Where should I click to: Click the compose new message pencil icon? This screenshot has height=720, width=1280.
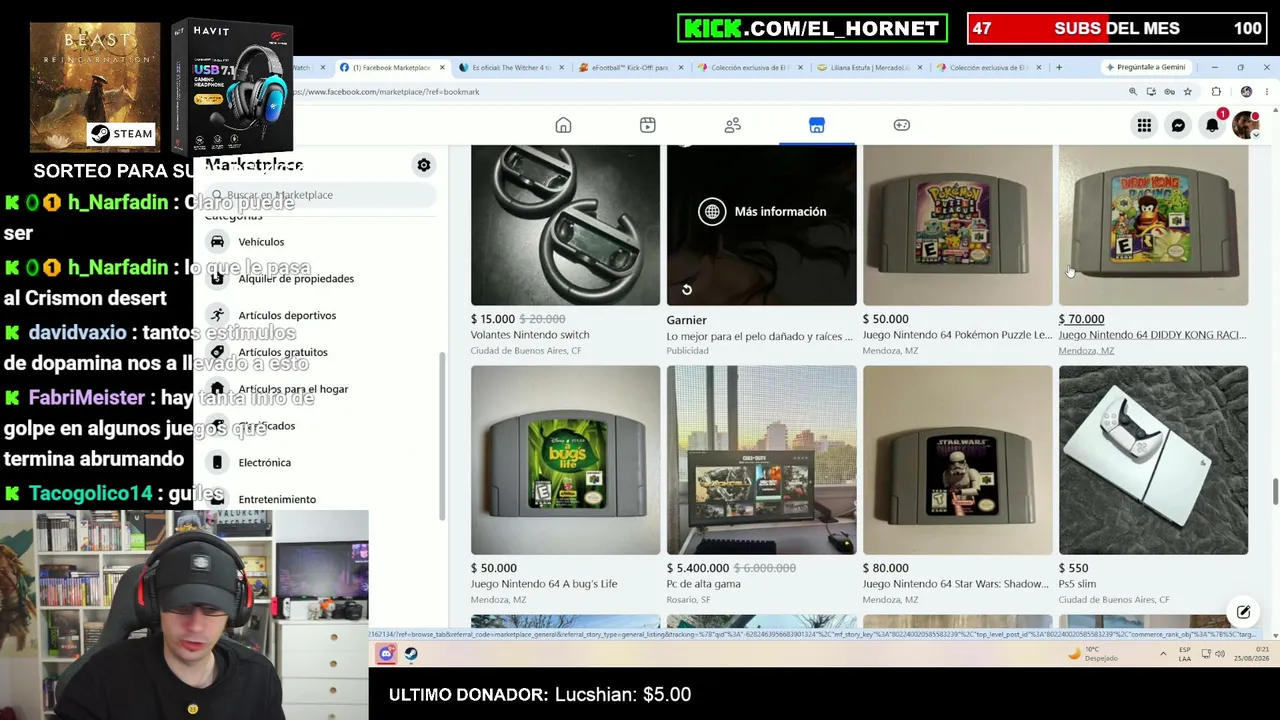click(1243, 612)
